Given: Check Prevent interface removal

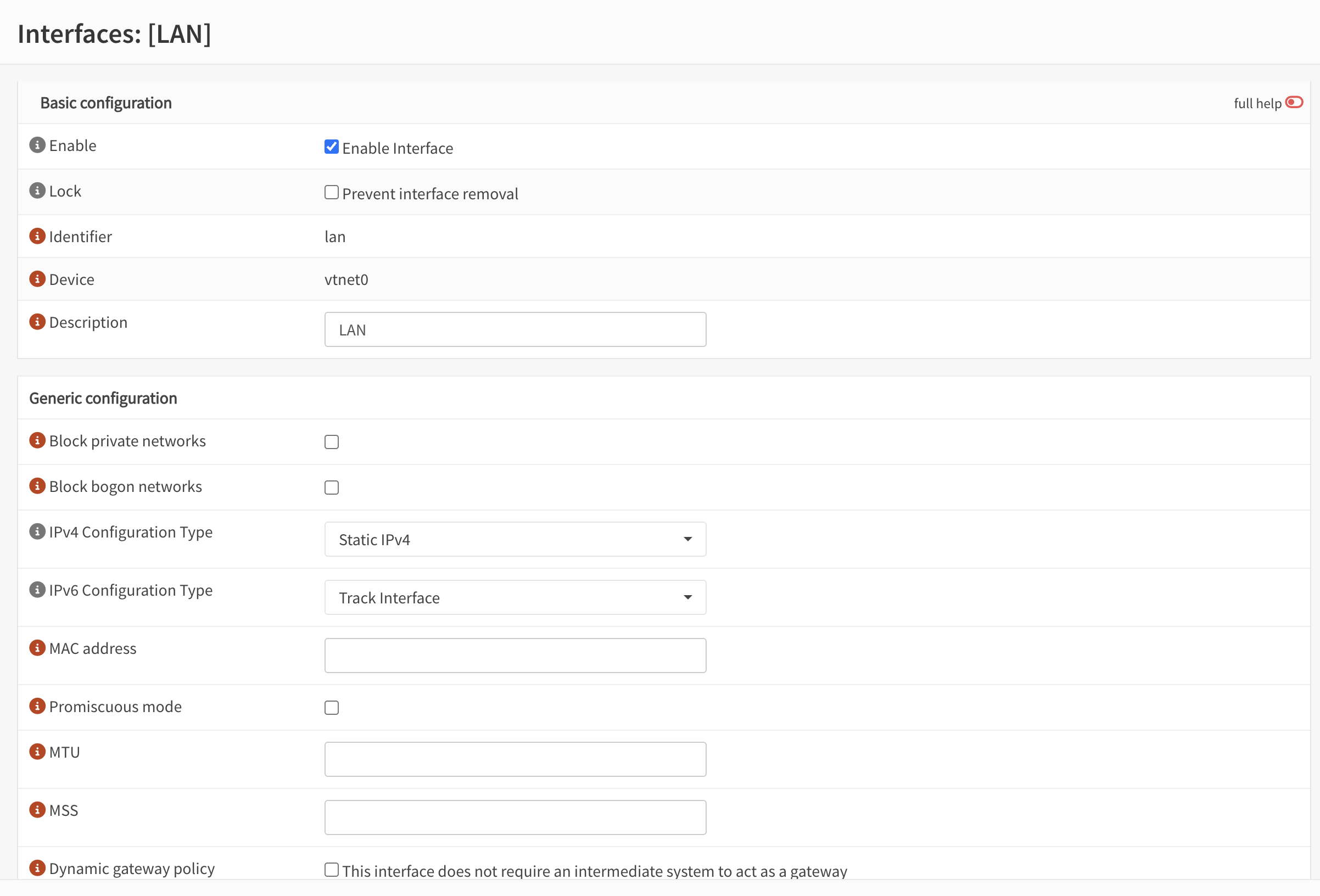Looking at the screenshot, I should pyautogui.click(x=331, y=192).
